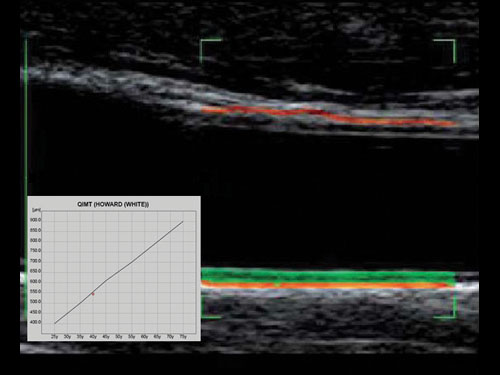Click the lower end of the reference line
Image resolution: width=500 pixels, height=375 pixels.
pyautogui.click(x=55, y=323)
